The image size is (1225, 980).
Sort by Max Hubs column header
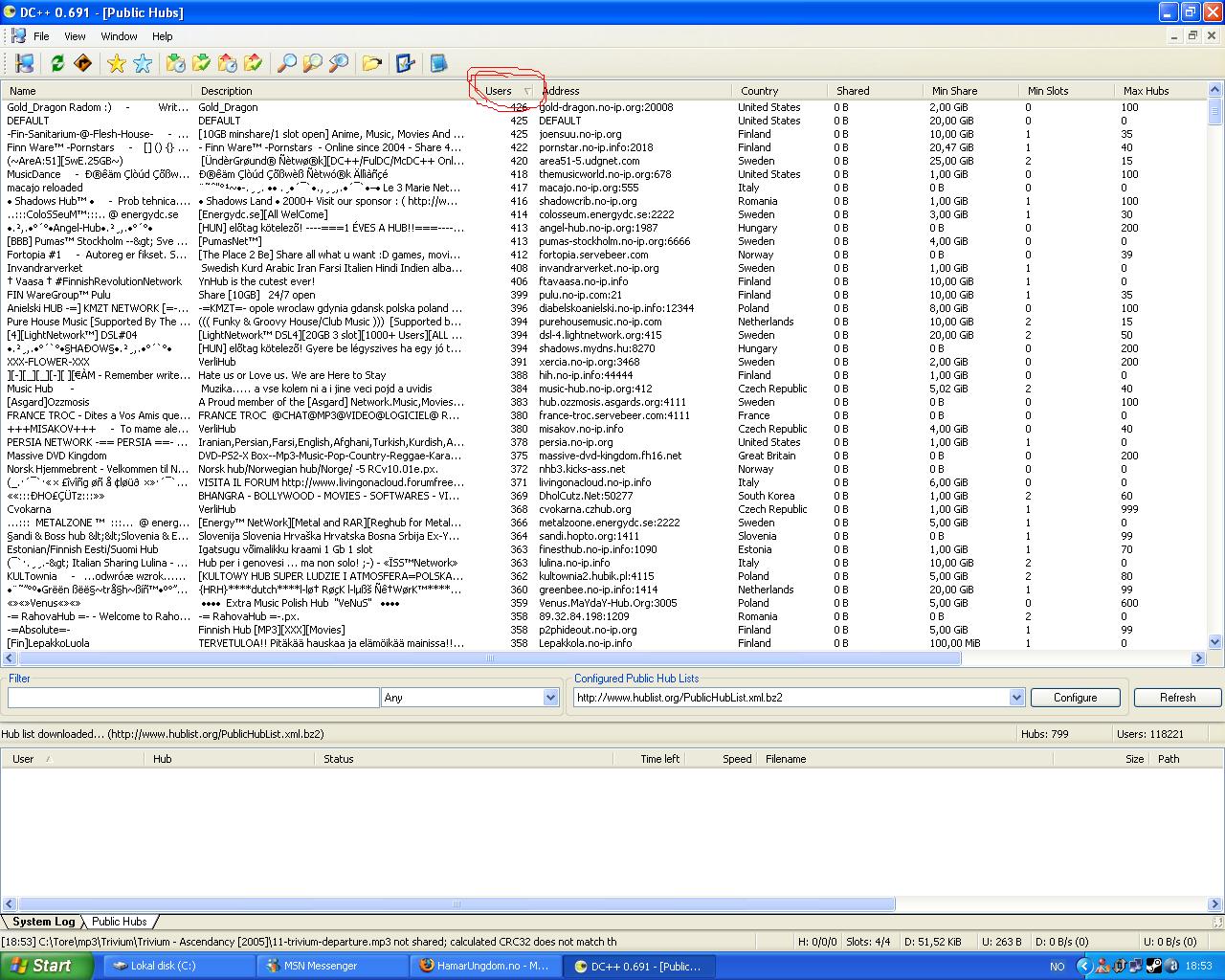tap(1160, 91)
